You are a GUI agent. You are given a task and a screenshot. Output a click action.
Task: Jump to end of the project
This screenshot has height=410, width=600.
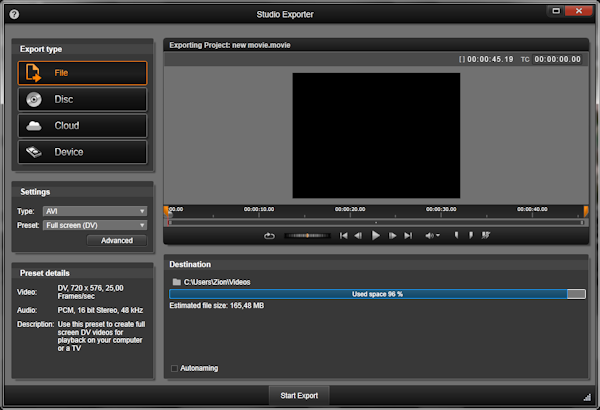pyautogui.click(x=408, y=236)
